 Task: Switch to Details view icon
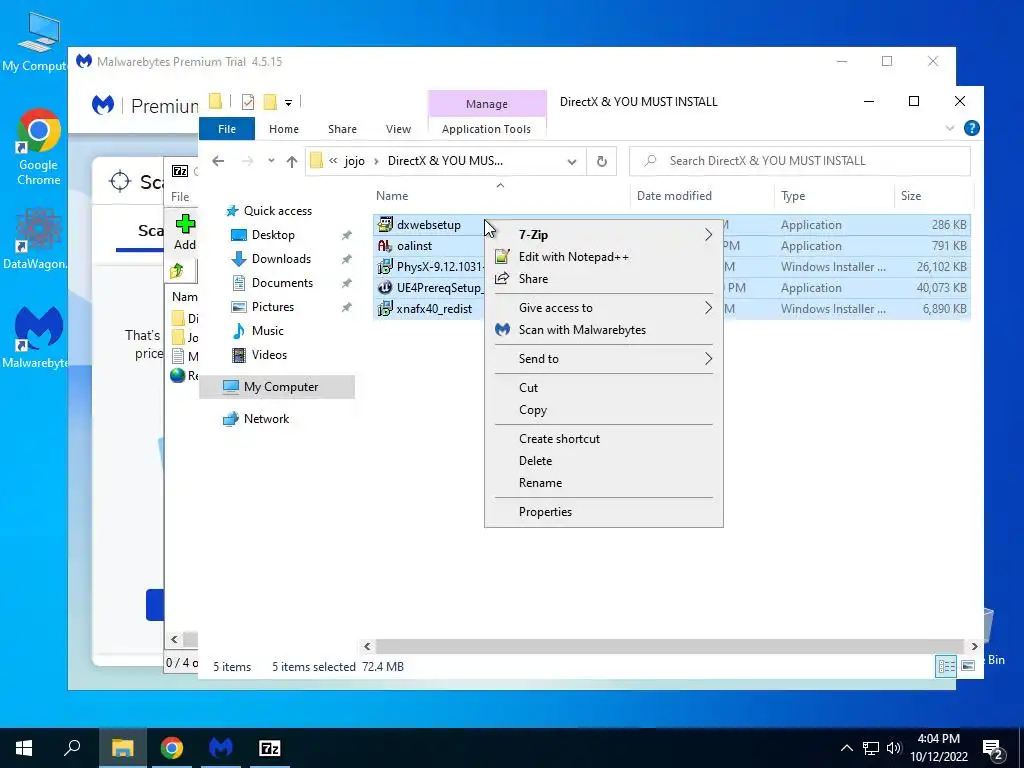pyautogui.click(x=946, y=666)
